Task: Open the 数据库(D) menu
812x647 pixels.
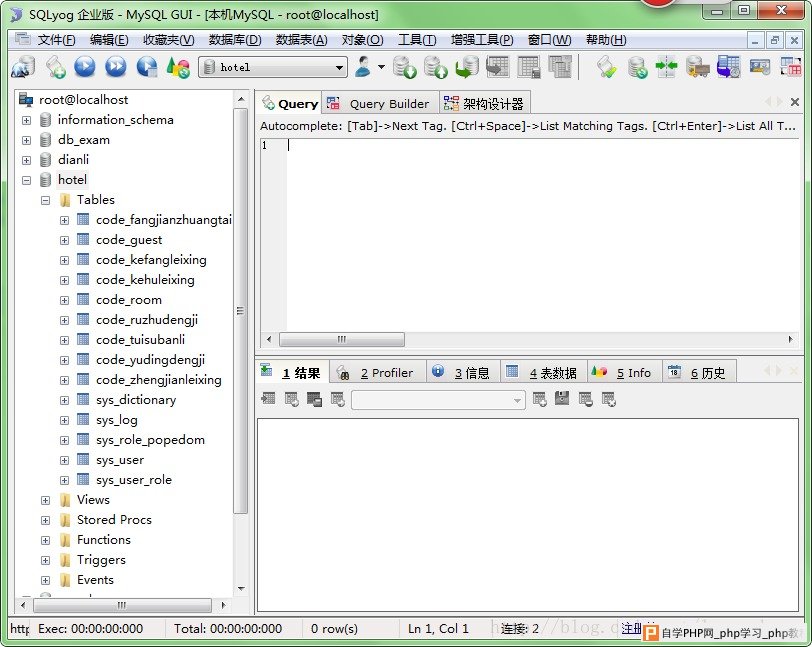Action: [235, 40]
